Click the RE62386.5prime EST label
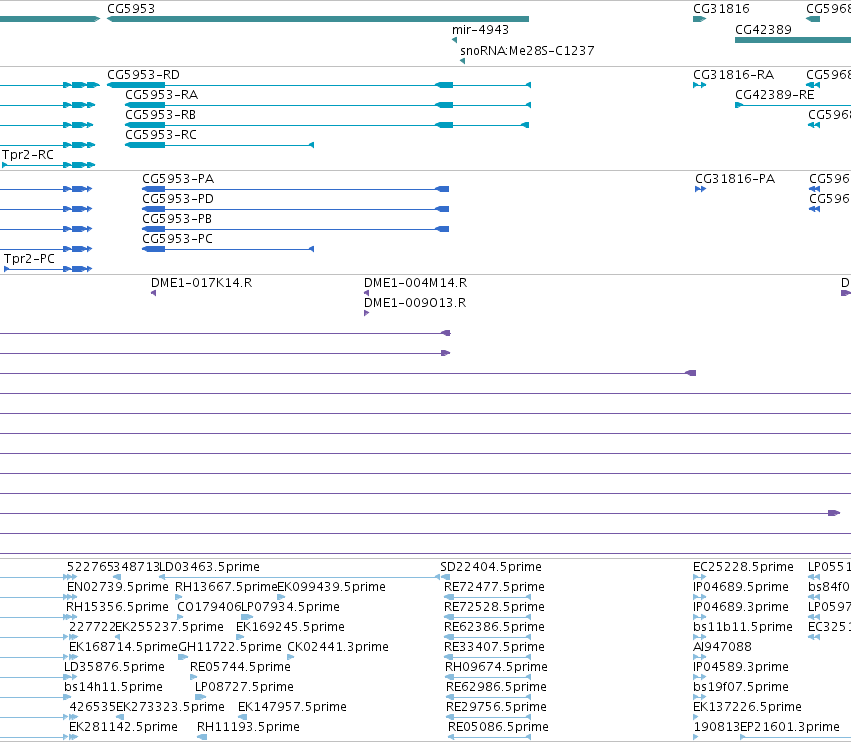851x742 pixels. coord(494,627)
